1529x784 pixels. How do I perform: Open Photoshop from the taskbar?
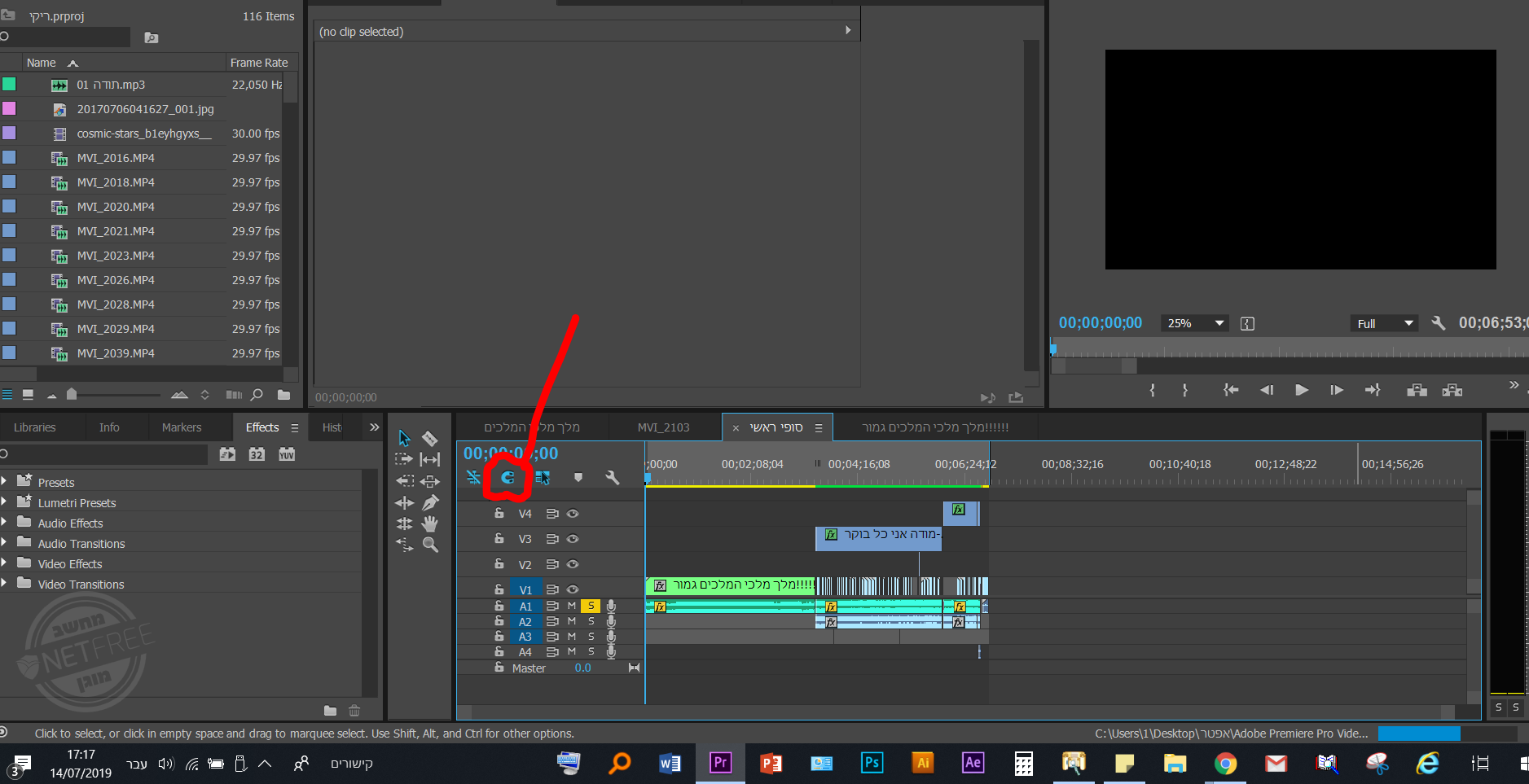[872, 763]
